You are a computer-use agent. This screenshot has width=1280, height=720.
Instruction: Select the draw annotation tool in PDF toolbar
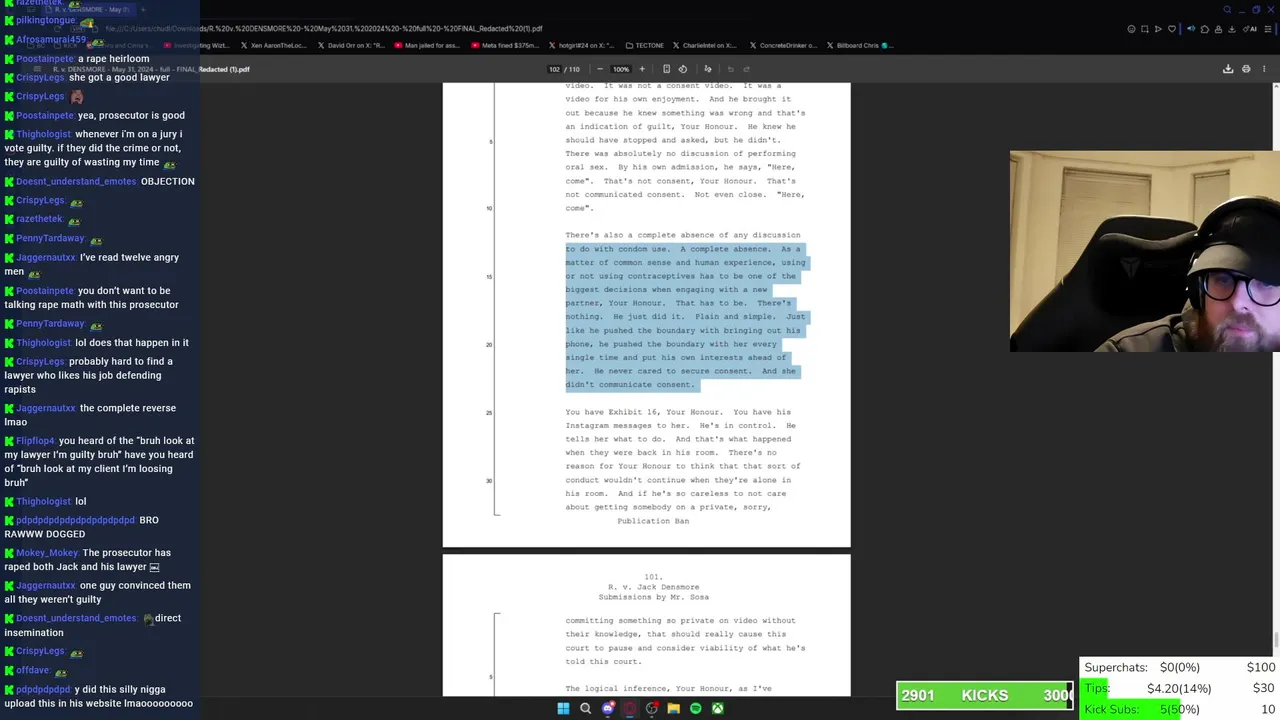(x=708, y=69)
